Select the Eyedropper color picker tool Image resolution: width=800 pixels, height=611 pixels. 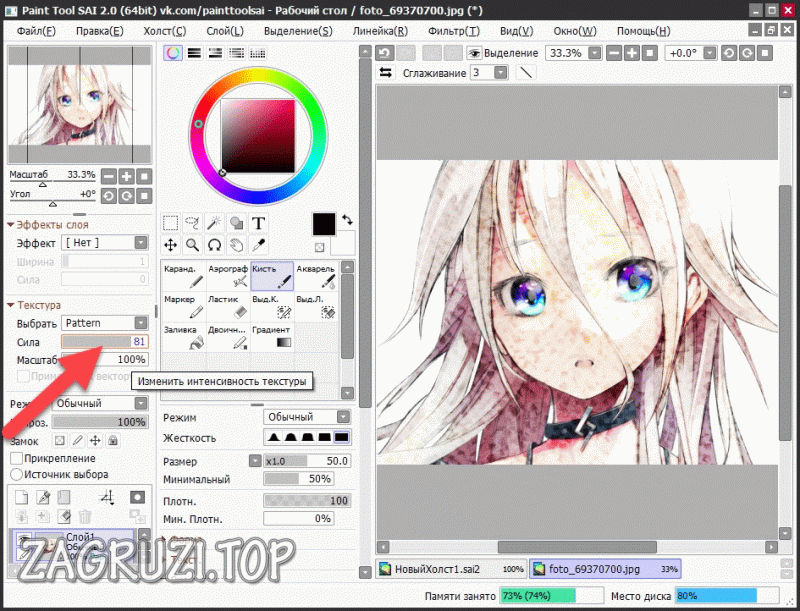click(x=258, y=245)
